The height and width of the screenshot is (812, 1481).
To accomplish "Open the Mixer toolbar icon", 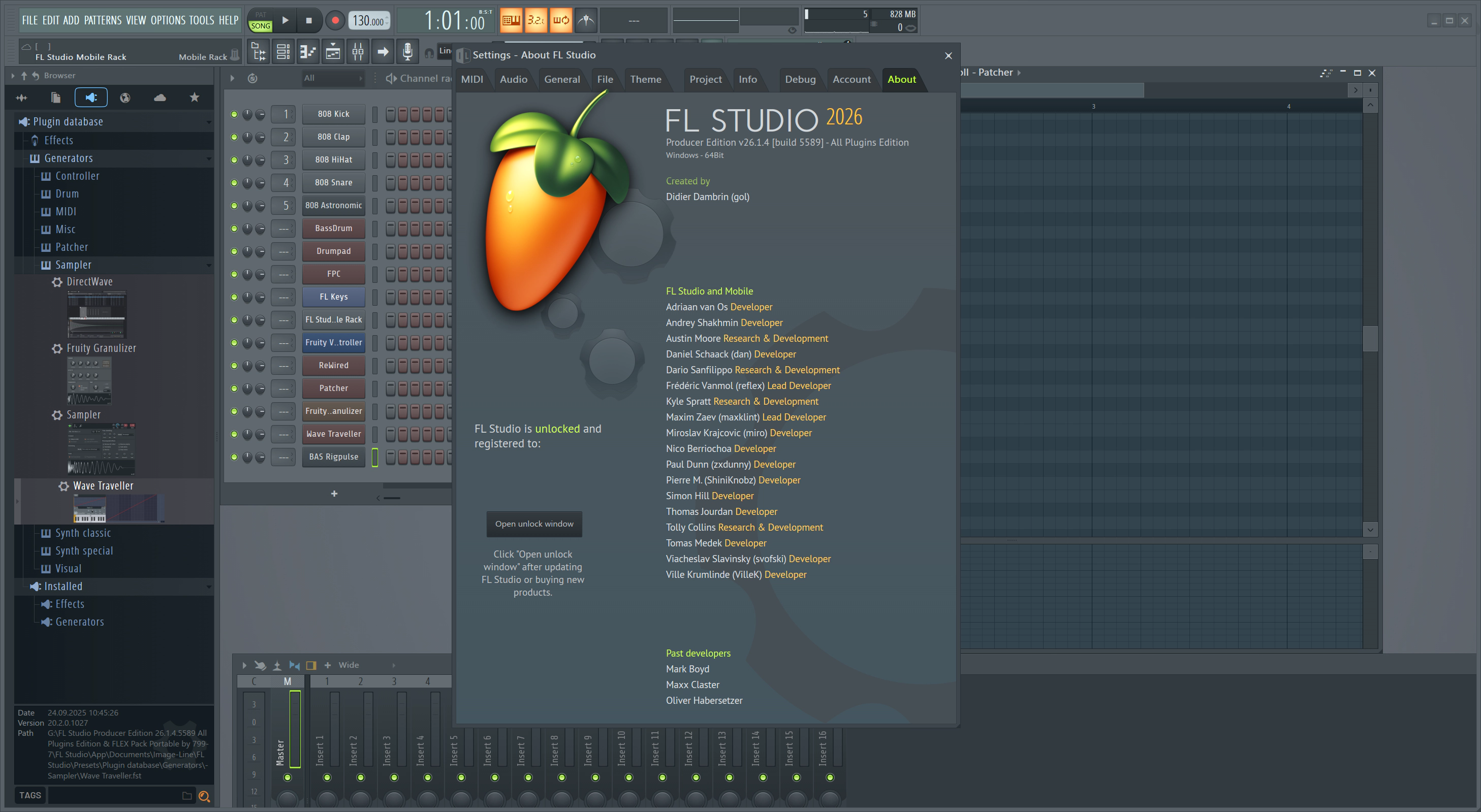I will (x=358, y=52).
